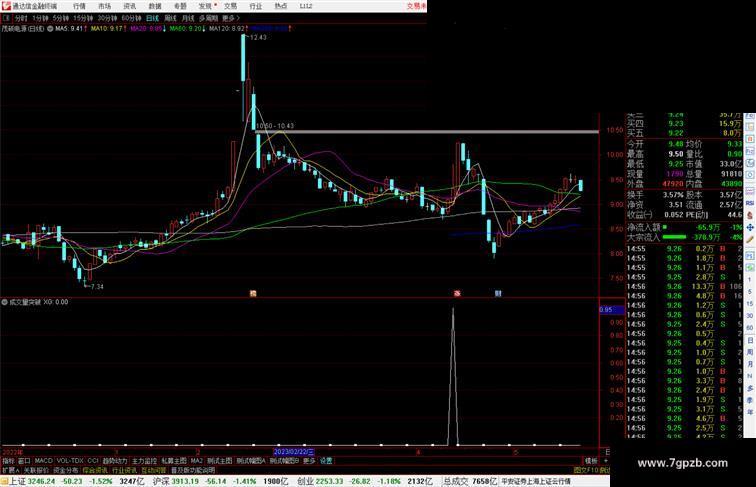Click the RSI icon in right toolbar
Screen dimensions: 756x487
click(750, 203)
